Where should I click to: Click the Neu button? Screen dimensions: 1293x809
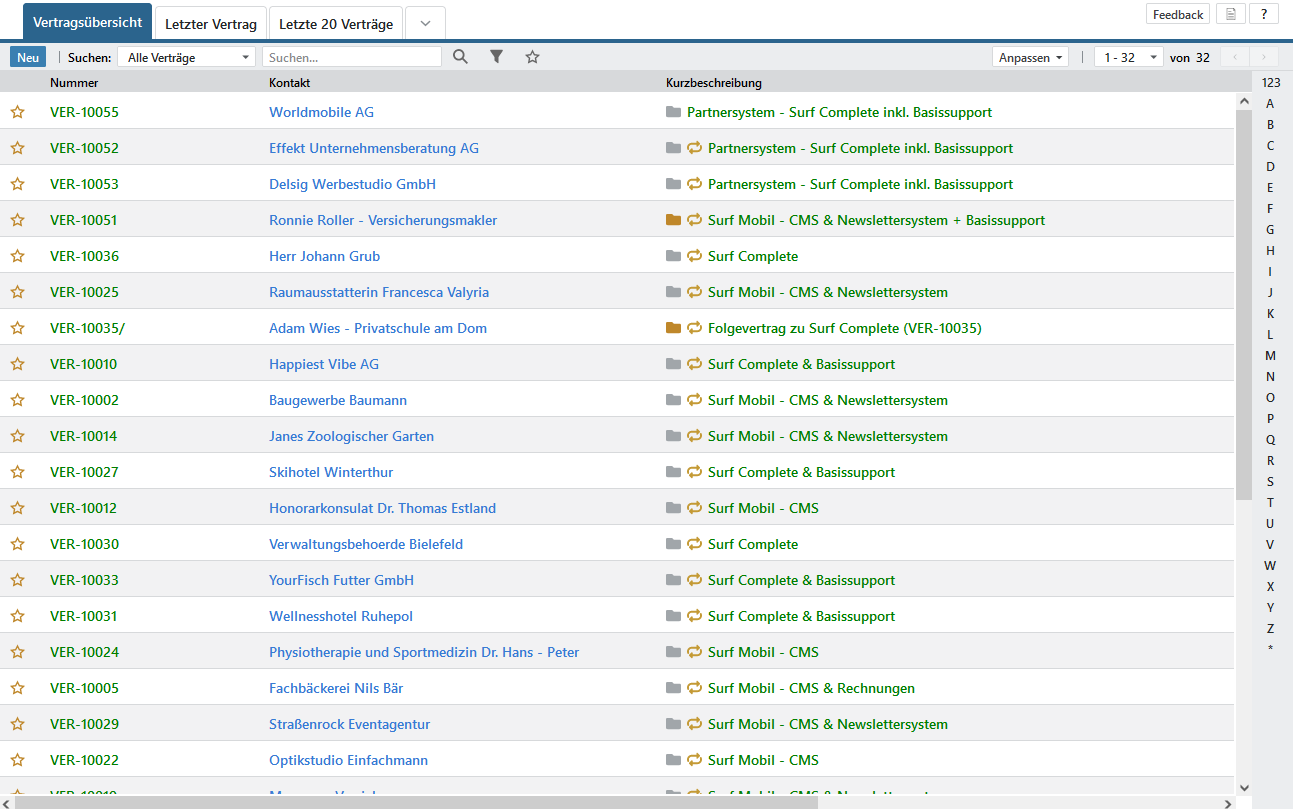pyautogui.click(x=28, y=57)
